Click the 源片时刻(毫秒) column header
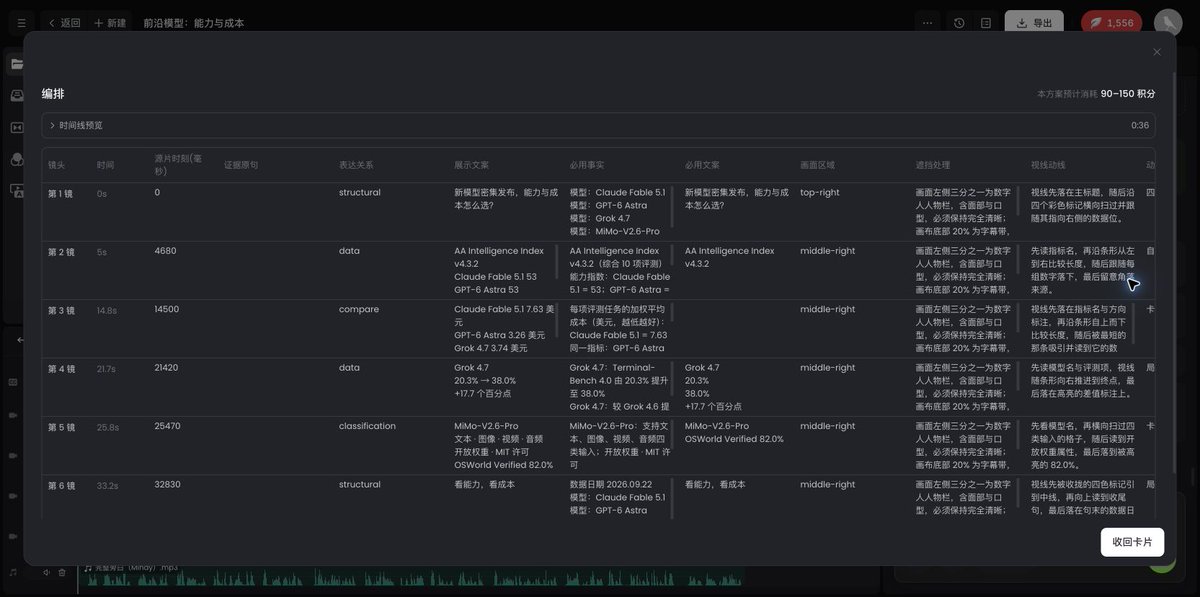Screen dimensions: 1200x597 point(178,165)
